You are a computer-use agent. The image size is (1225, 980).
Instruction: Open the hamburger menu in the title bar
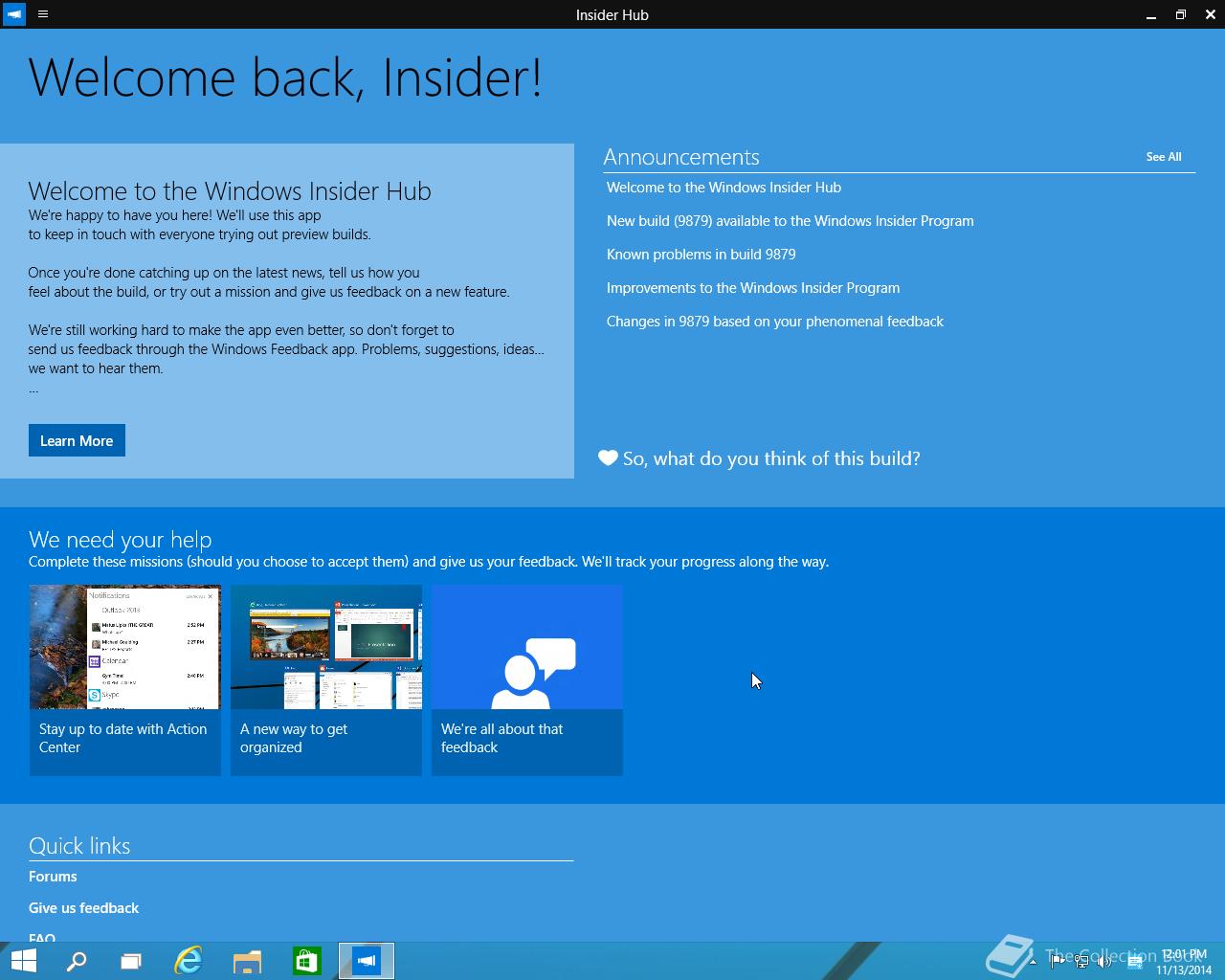[x=43, y=14]
